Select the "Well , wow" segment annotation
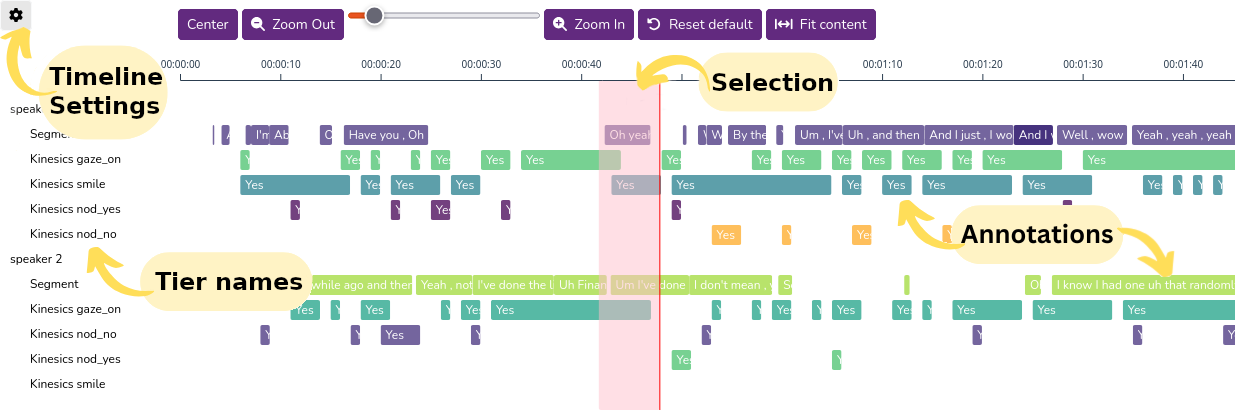 1092,135
